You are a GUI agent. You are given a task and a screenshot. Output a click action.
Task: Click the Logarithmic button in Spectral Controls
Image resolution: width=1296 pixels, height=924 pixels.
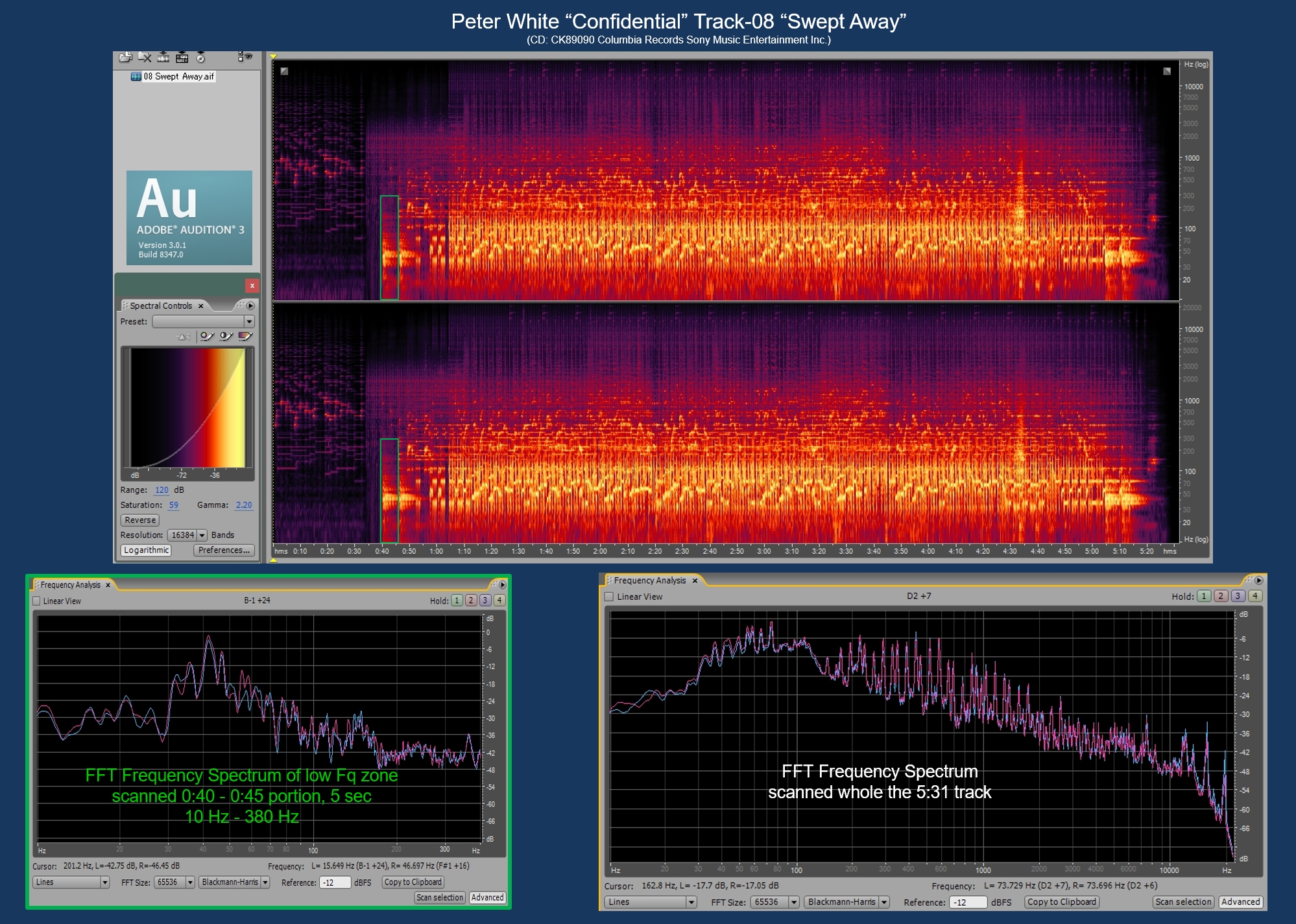[x=146, y=550]
